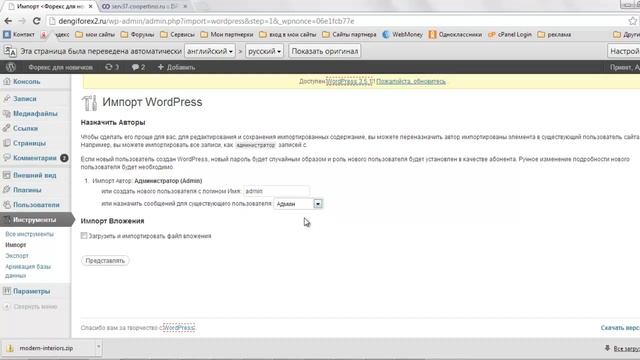Click the Представлять submit button

point(105,260)
